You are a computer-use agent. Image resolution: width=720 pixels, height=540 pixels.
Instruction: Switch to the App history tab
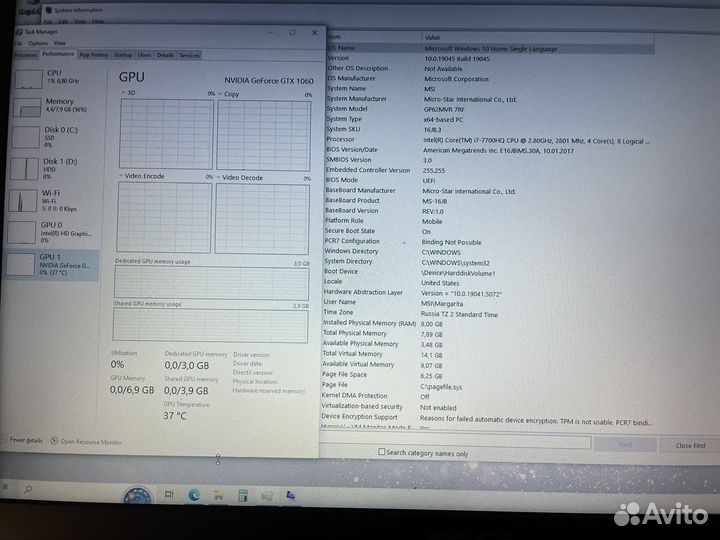pos(94,55)
